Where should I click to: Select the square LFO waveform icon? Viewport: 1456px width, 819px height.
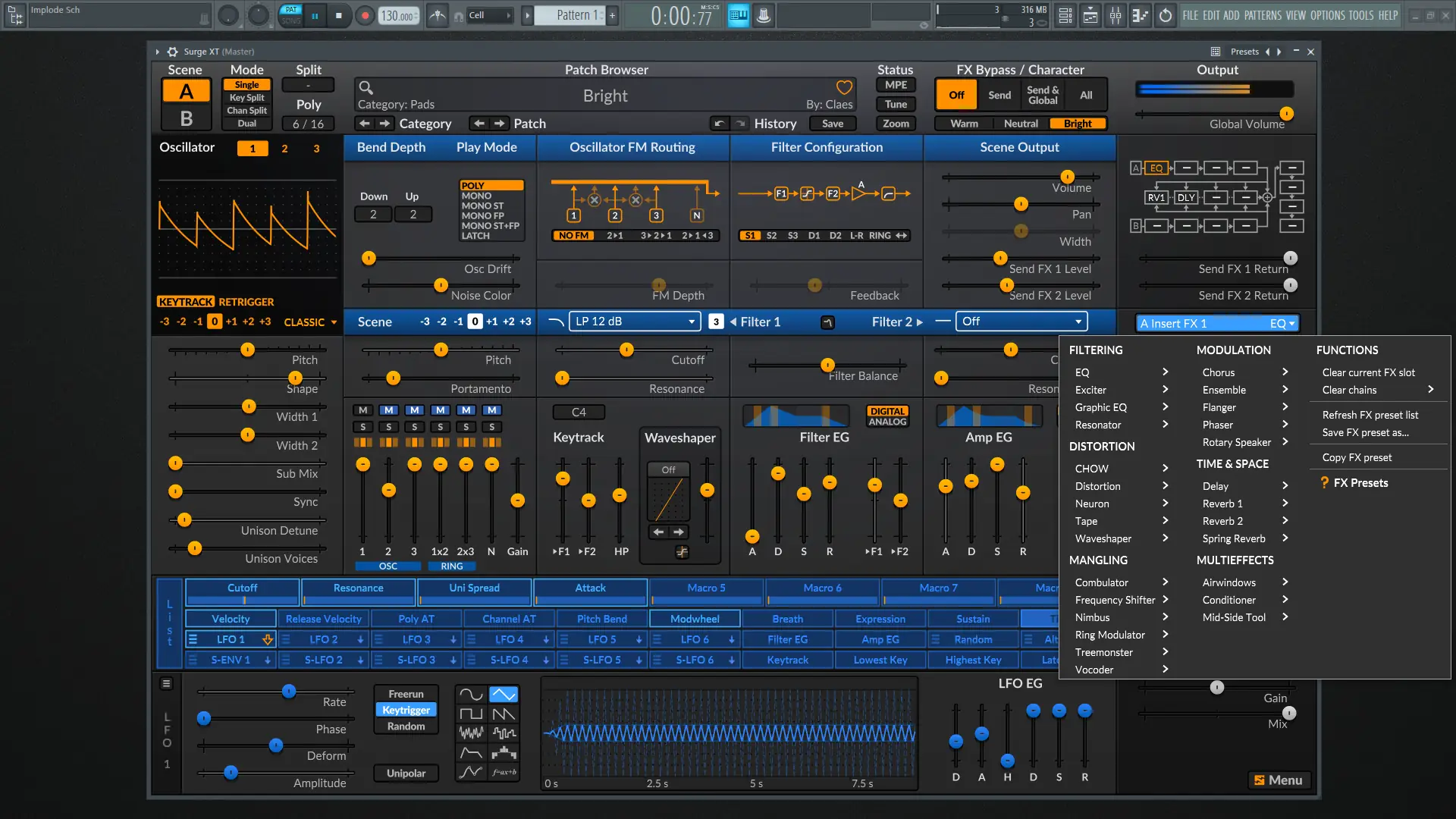[x=471, y=714]
